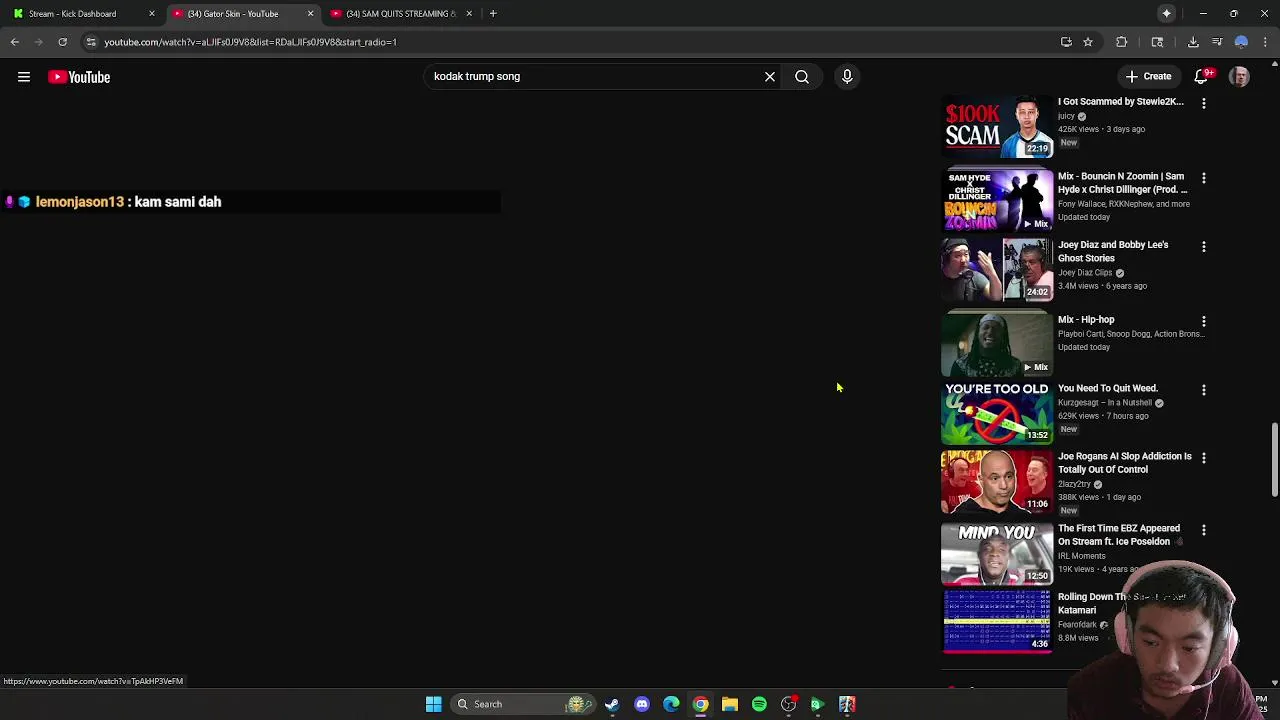1280x720 pixels.
Task: Open Chrome three-dot menu
Action: point(1265,42)
